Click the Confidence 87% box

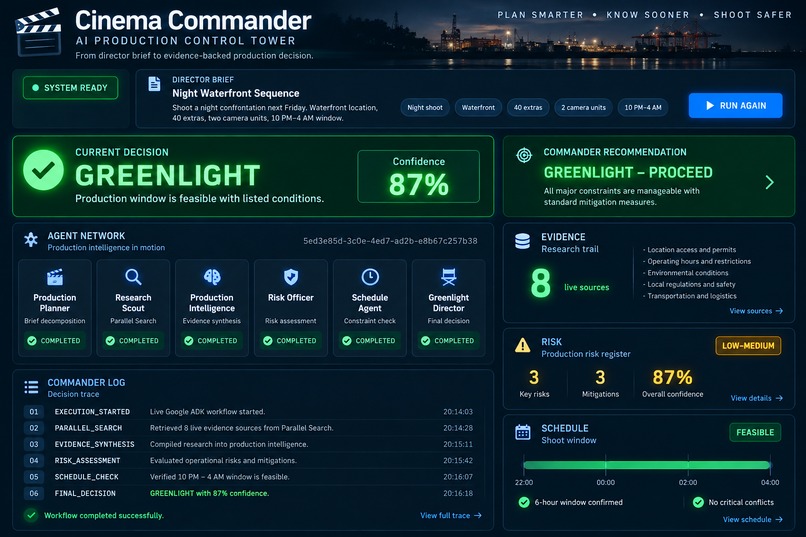(x=418, y=176)
